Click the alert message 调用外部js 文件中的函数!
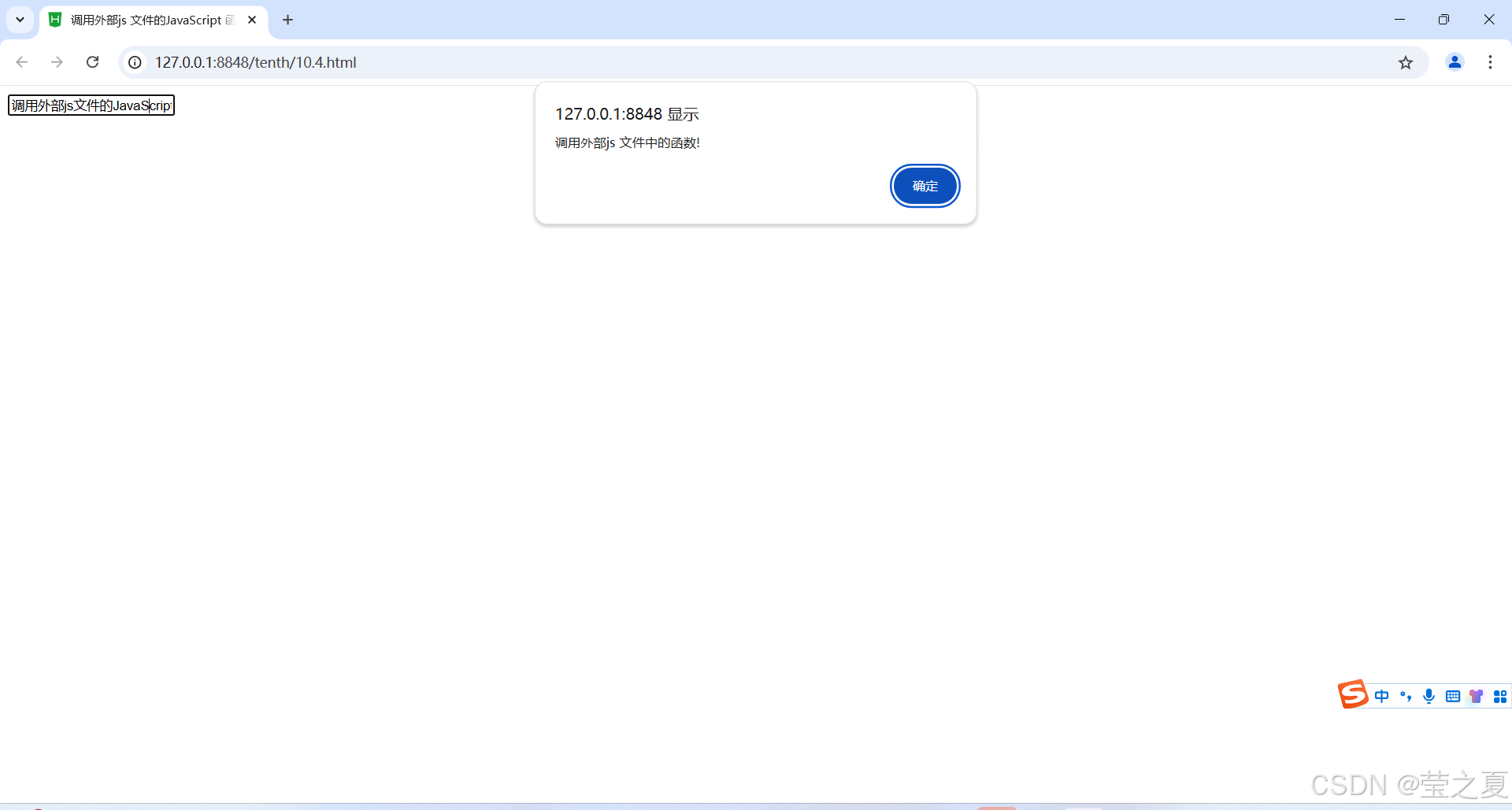The image size is (1512, 810). pyautogui.click(x=628, y=142)
